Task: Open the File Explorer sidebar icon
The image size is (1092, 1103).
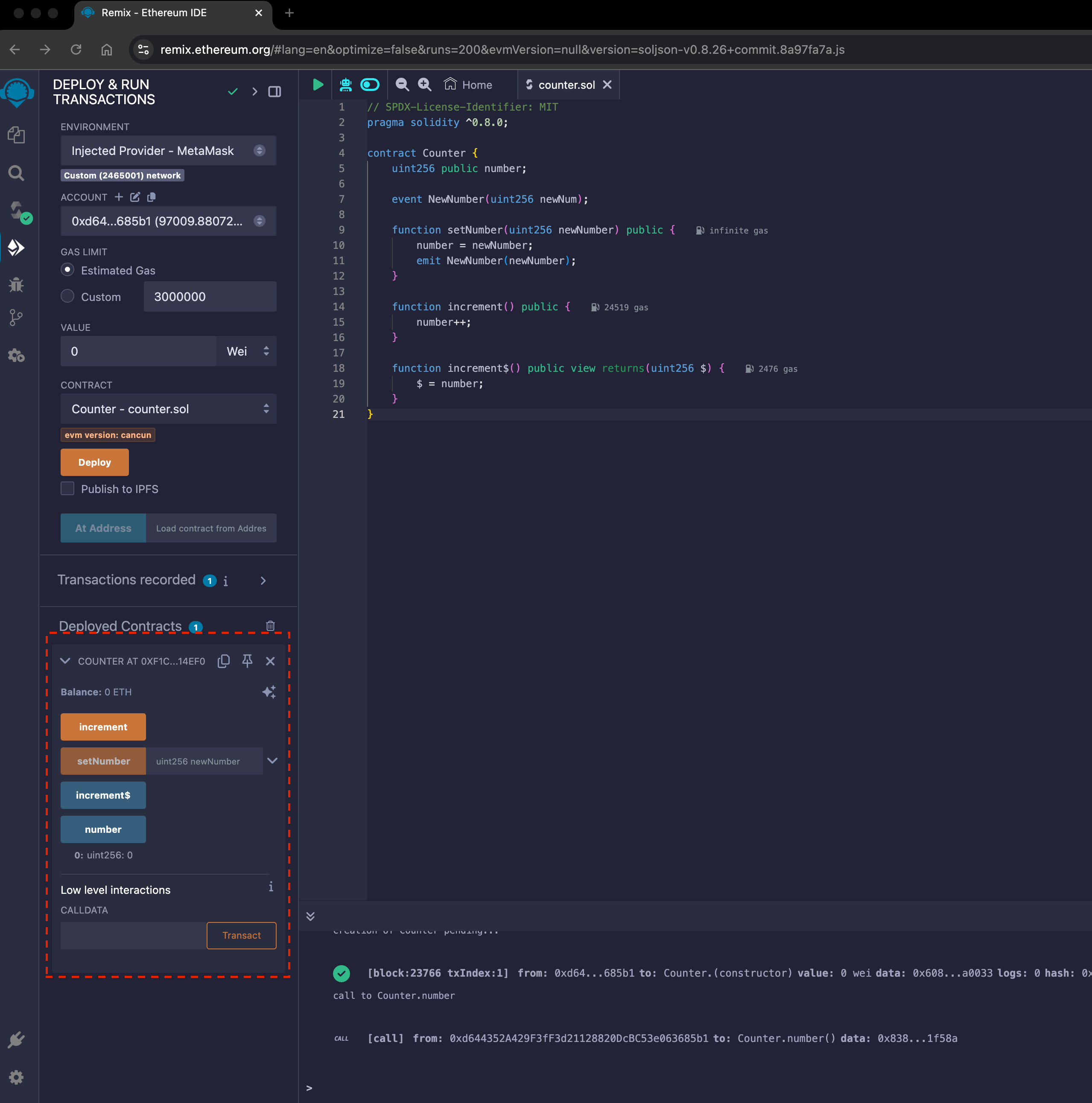Action: 17,135
